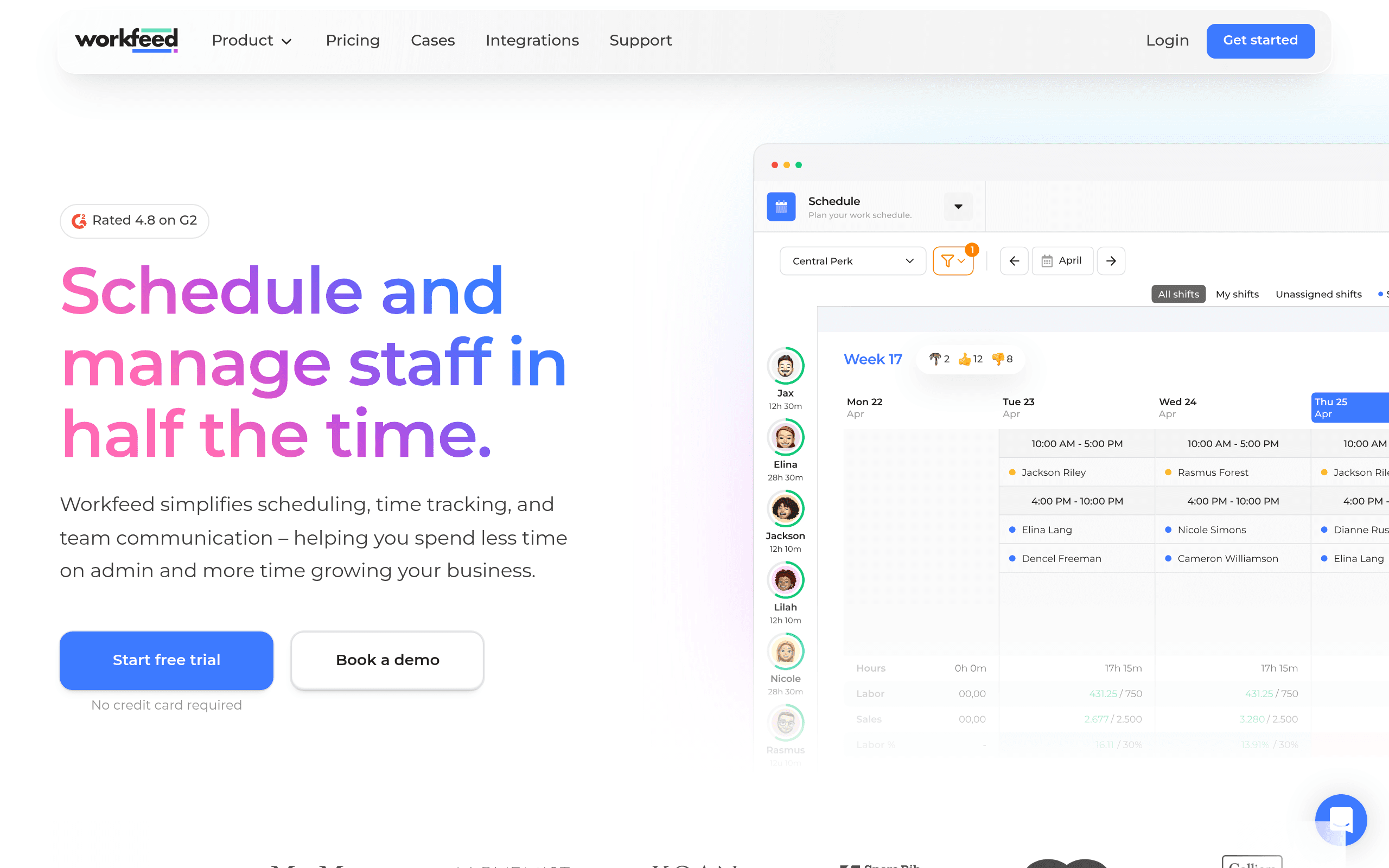The image size is (1389, 868).
Task: Go to next month with right arrow
Action: (x=1111, y=261)
